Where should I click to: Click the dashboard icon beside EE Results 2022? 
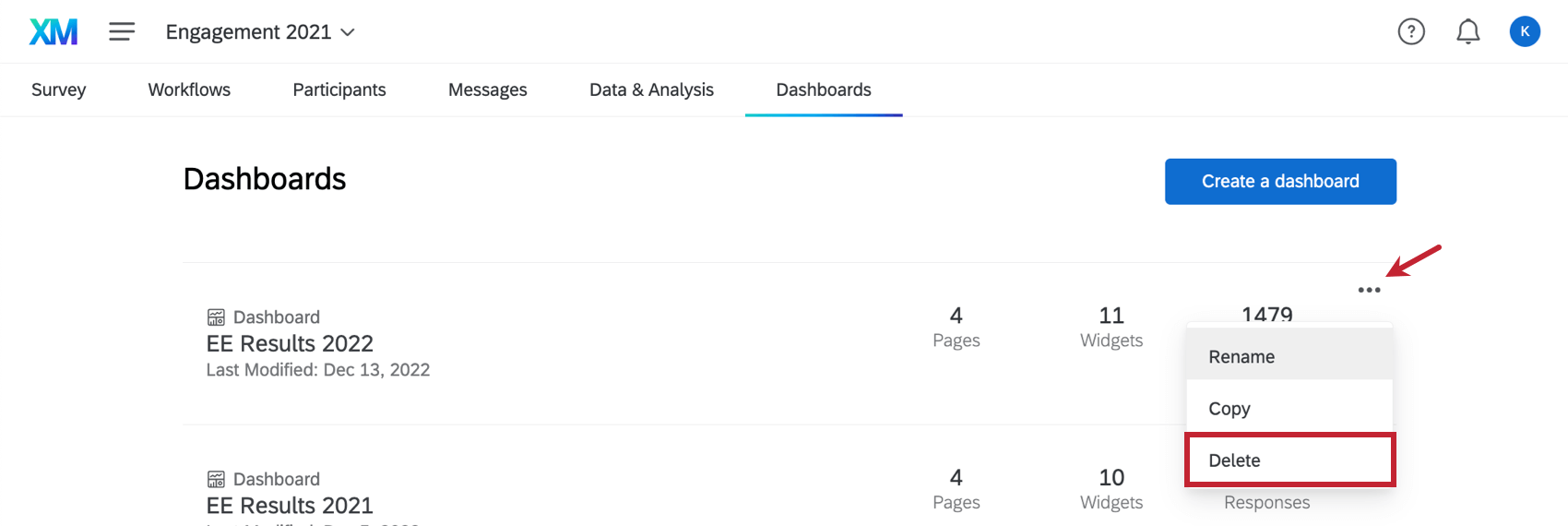coord(216,317)
